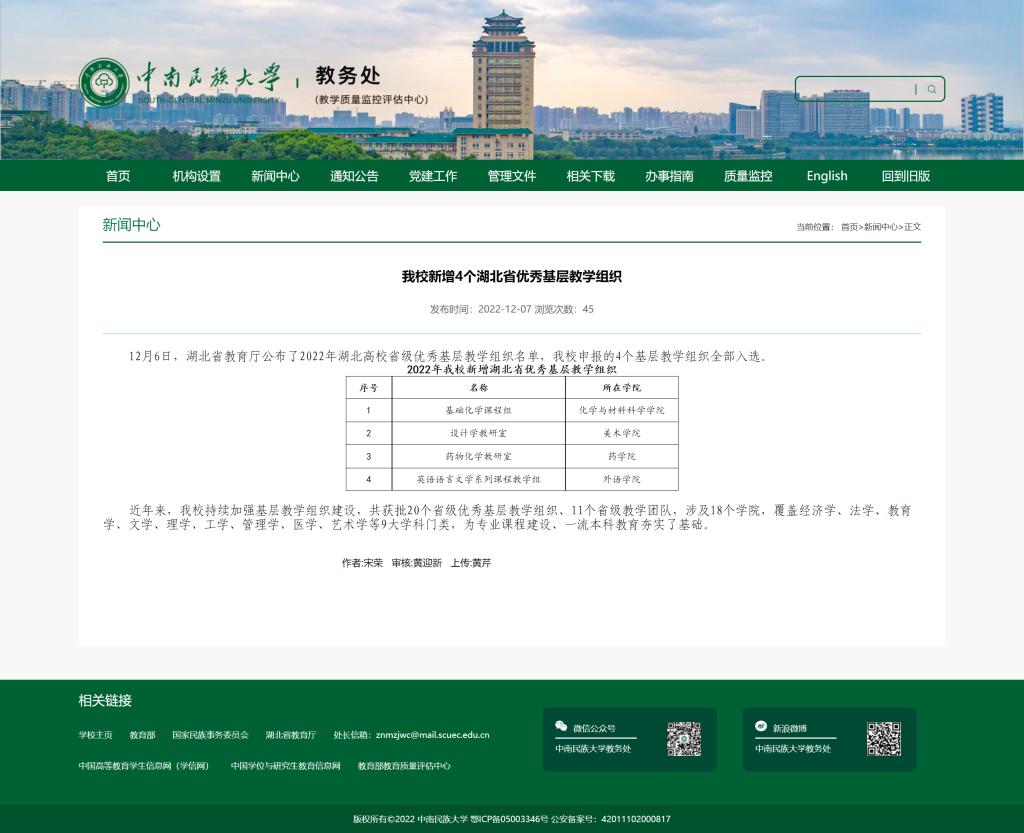Image resolution: width=1024 pixels, height=833 pixels.
Task: Open the 管理文件 menu item
Action: (x=512, y=176)
